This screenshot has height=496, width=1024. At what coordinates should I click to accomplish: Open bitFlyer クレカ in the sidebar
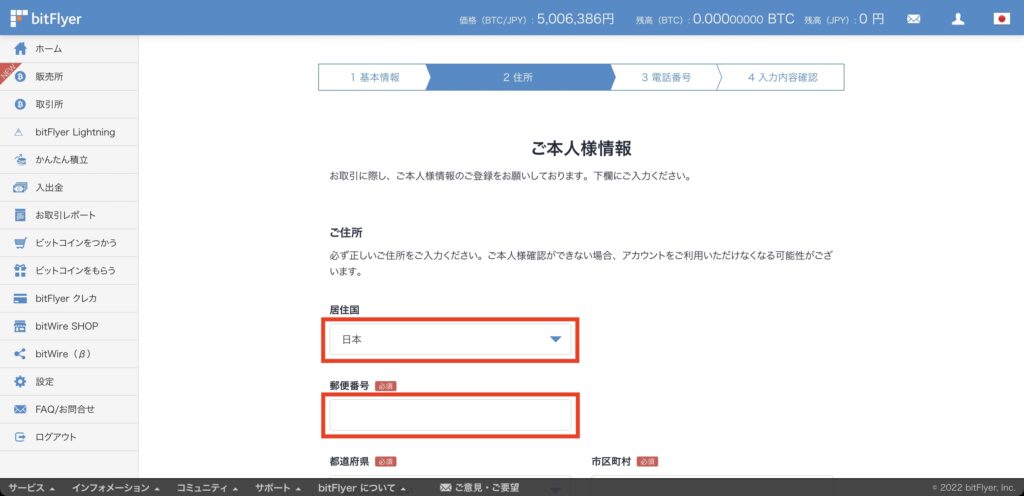[x=69, y=298]
